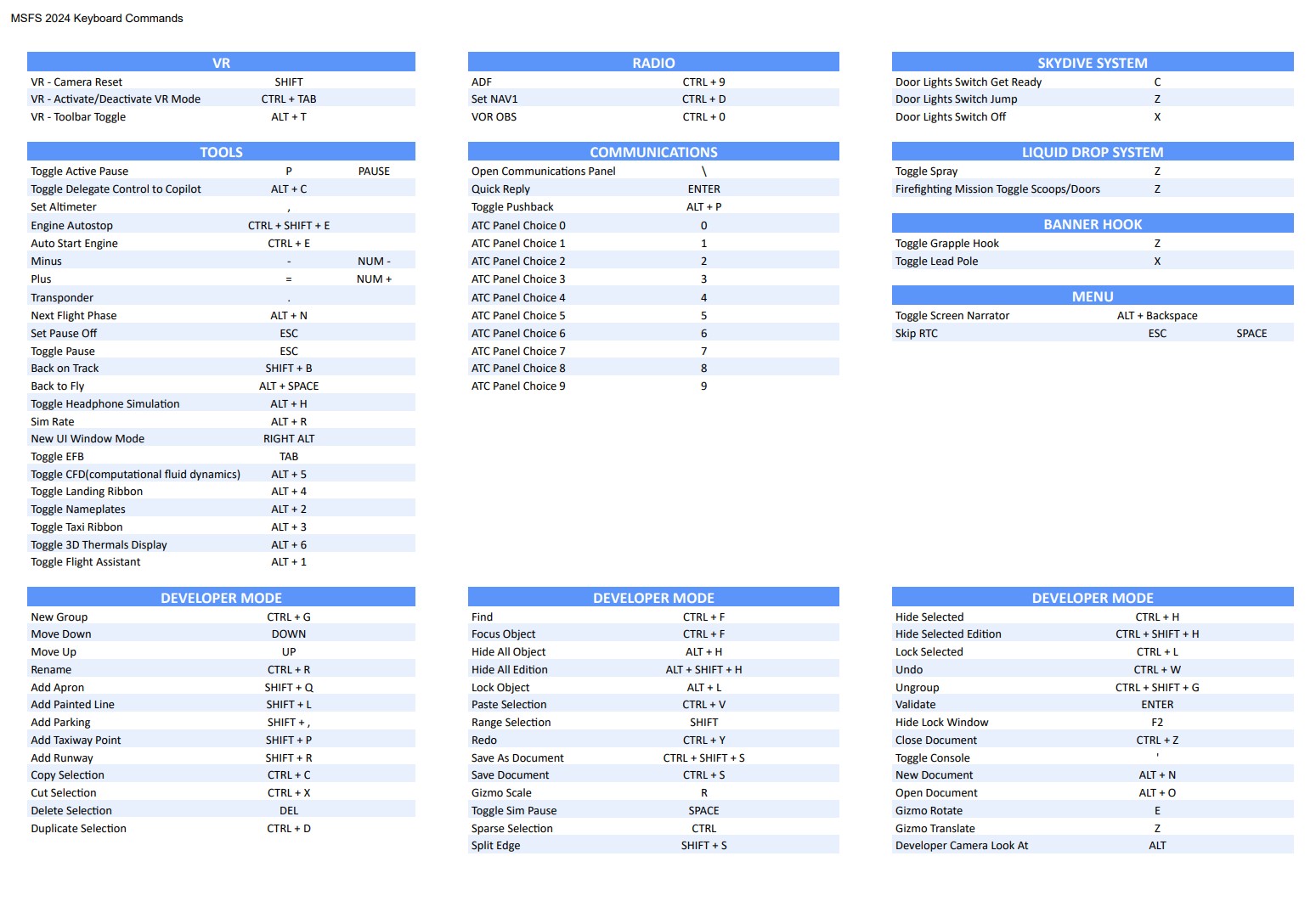Select 'Toggle CFD(computational fluid dynamics)' text
This screenshot has width=1316, height=901.
click(x=136, y=475)
